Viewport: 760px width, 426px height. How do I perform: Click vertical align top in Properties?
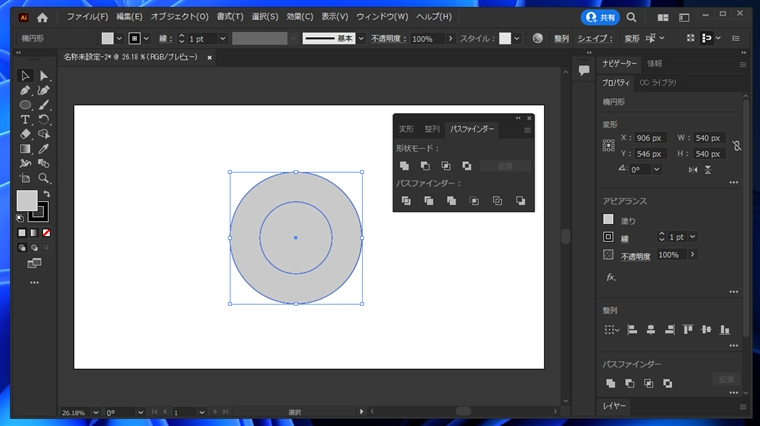pyautogui.click(x=688, y=330)
